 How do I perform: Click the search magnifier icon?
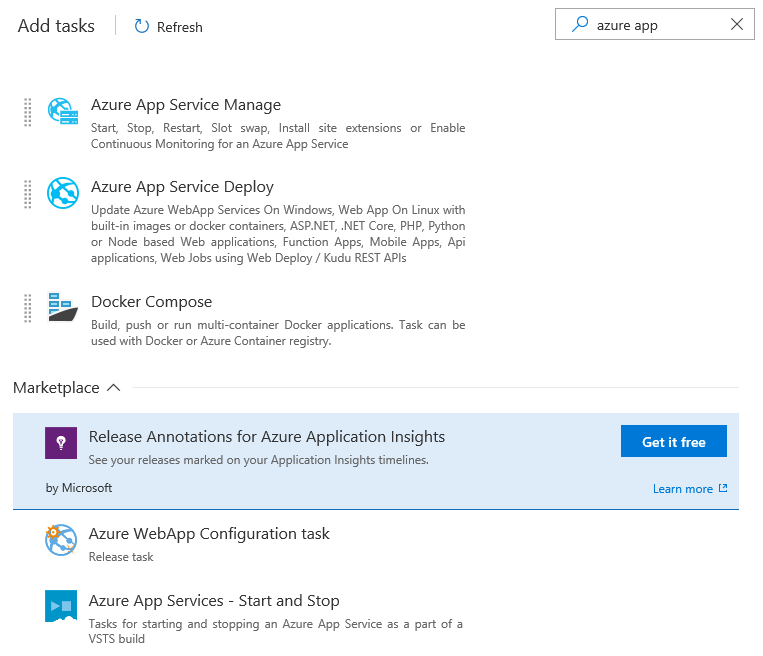[579, 25]
